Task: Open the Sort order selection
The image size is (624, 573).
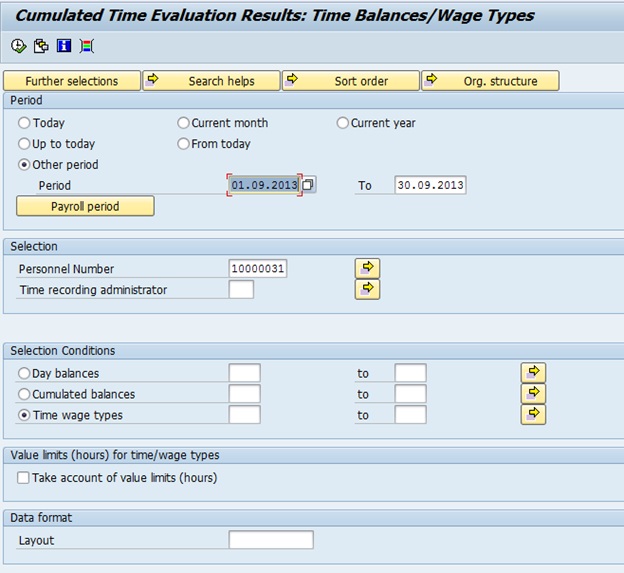Action: (x=350, y=81)
